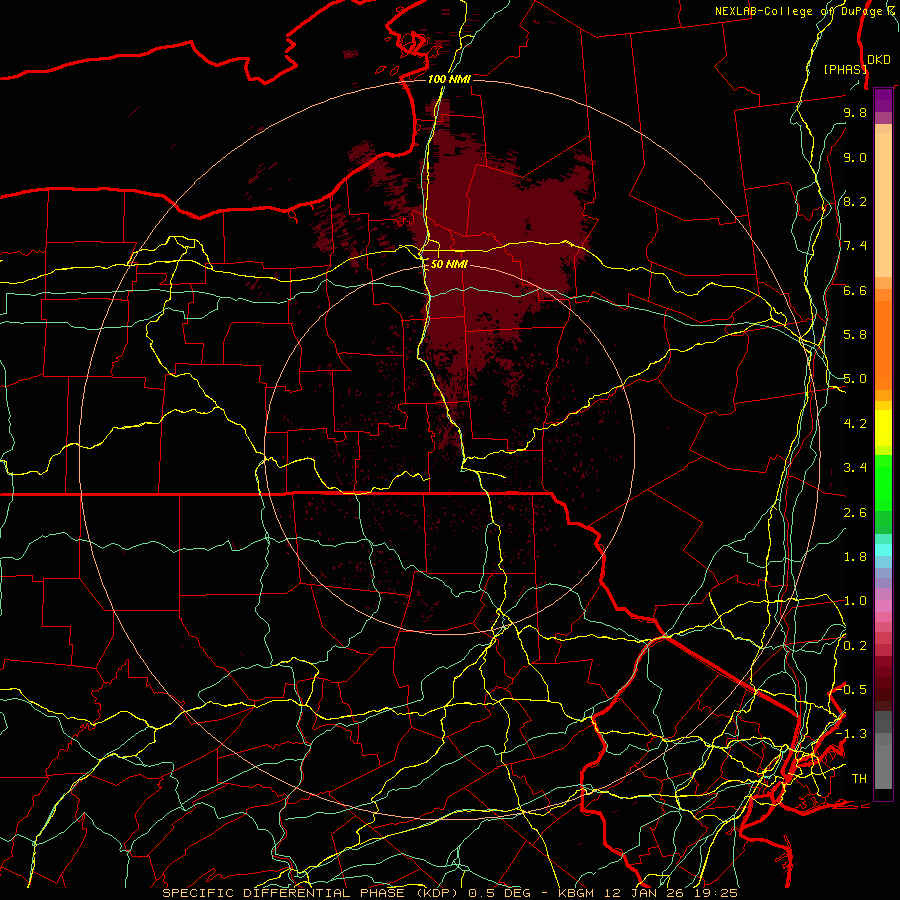Click the 100 NMI range ring label
900x900 pixels.
[449, 79]
